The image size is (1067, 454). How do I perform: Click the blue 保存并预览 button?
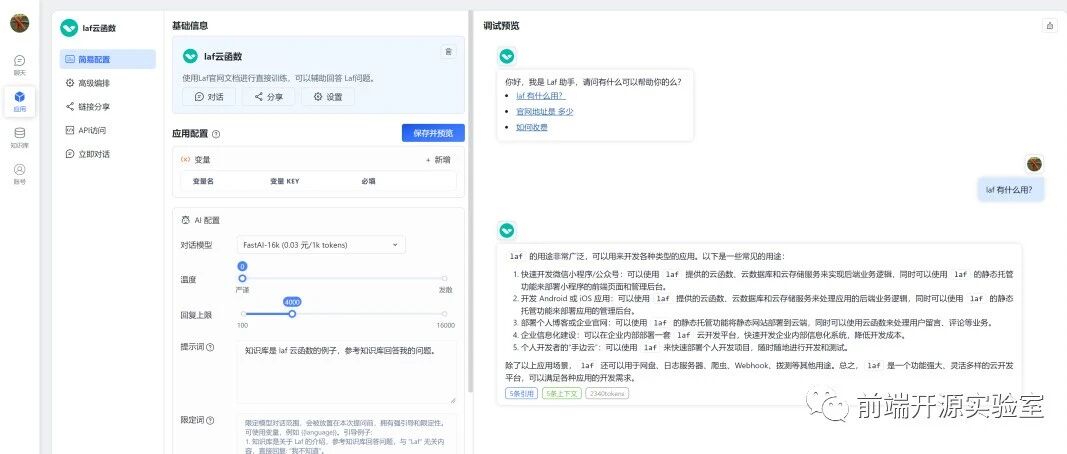(433, 133)
